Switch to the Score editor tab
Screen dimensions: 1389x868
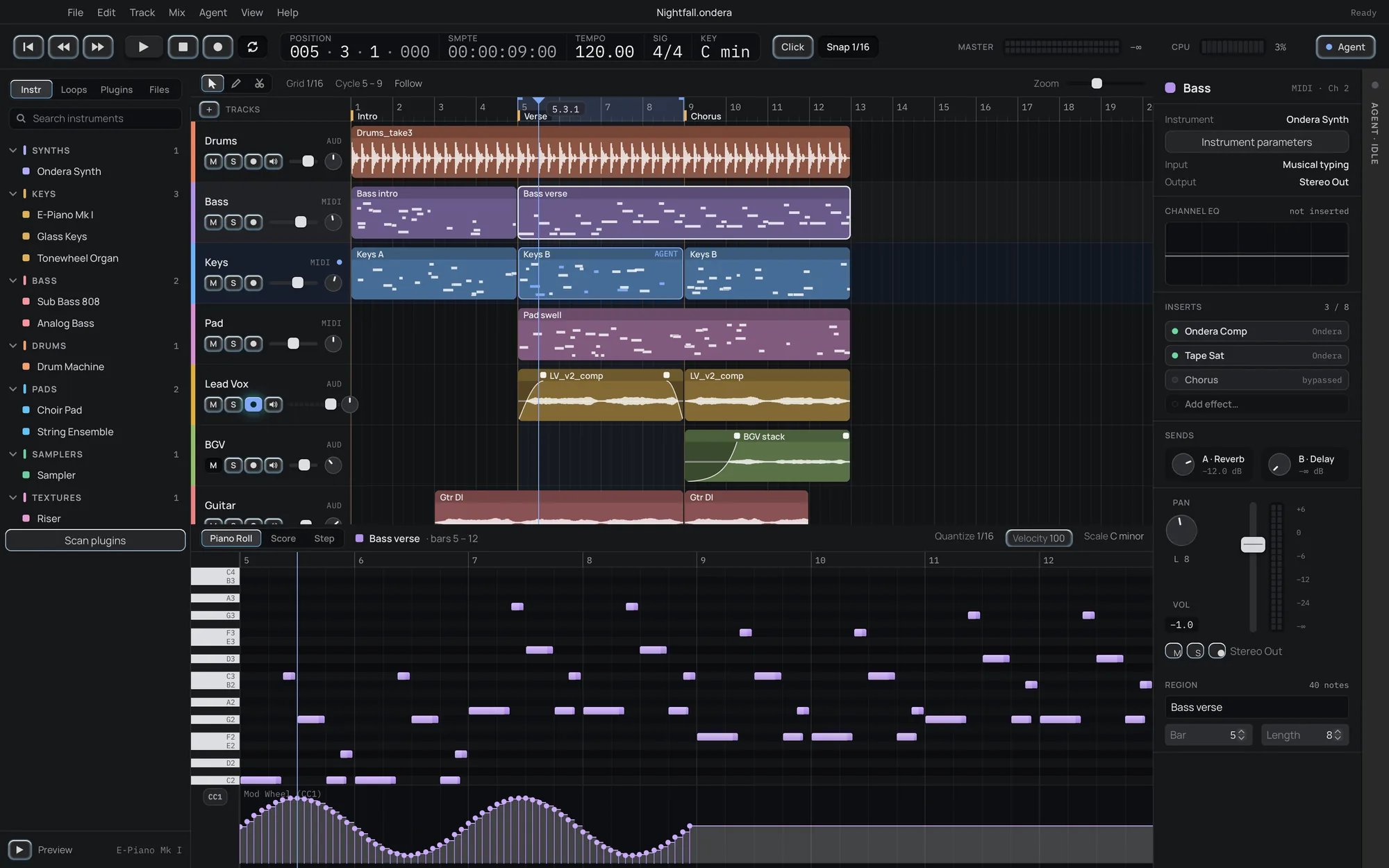(283, 538)
